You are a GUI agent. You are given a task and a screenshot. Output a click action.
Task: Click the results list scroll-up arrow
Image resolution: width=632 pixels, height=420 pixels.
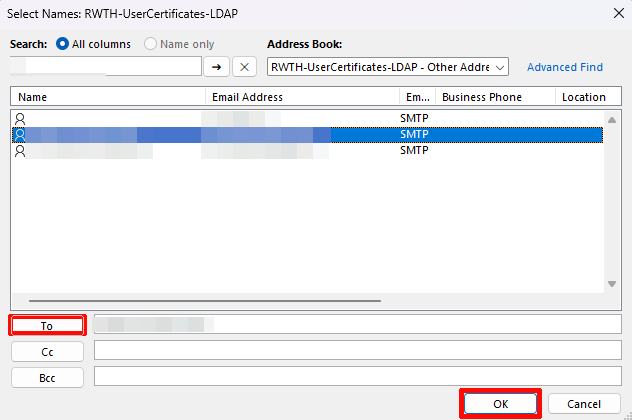[612, 118]
